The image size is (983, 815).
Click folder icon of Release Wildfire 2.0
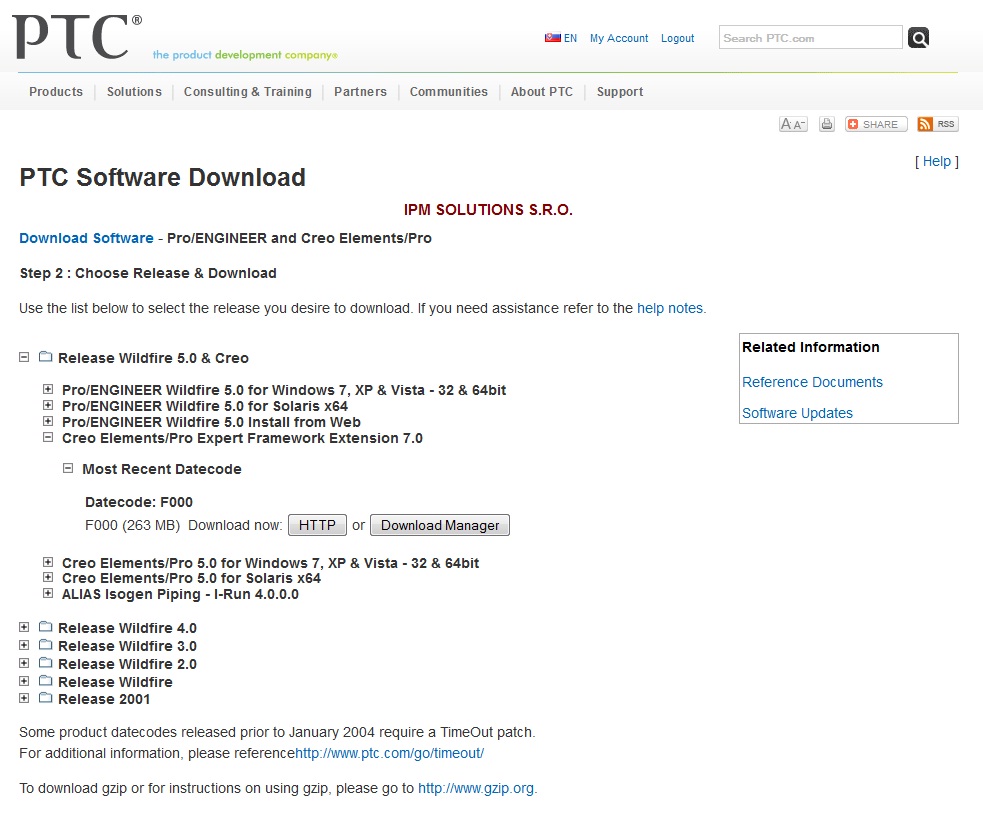point(45,663)
